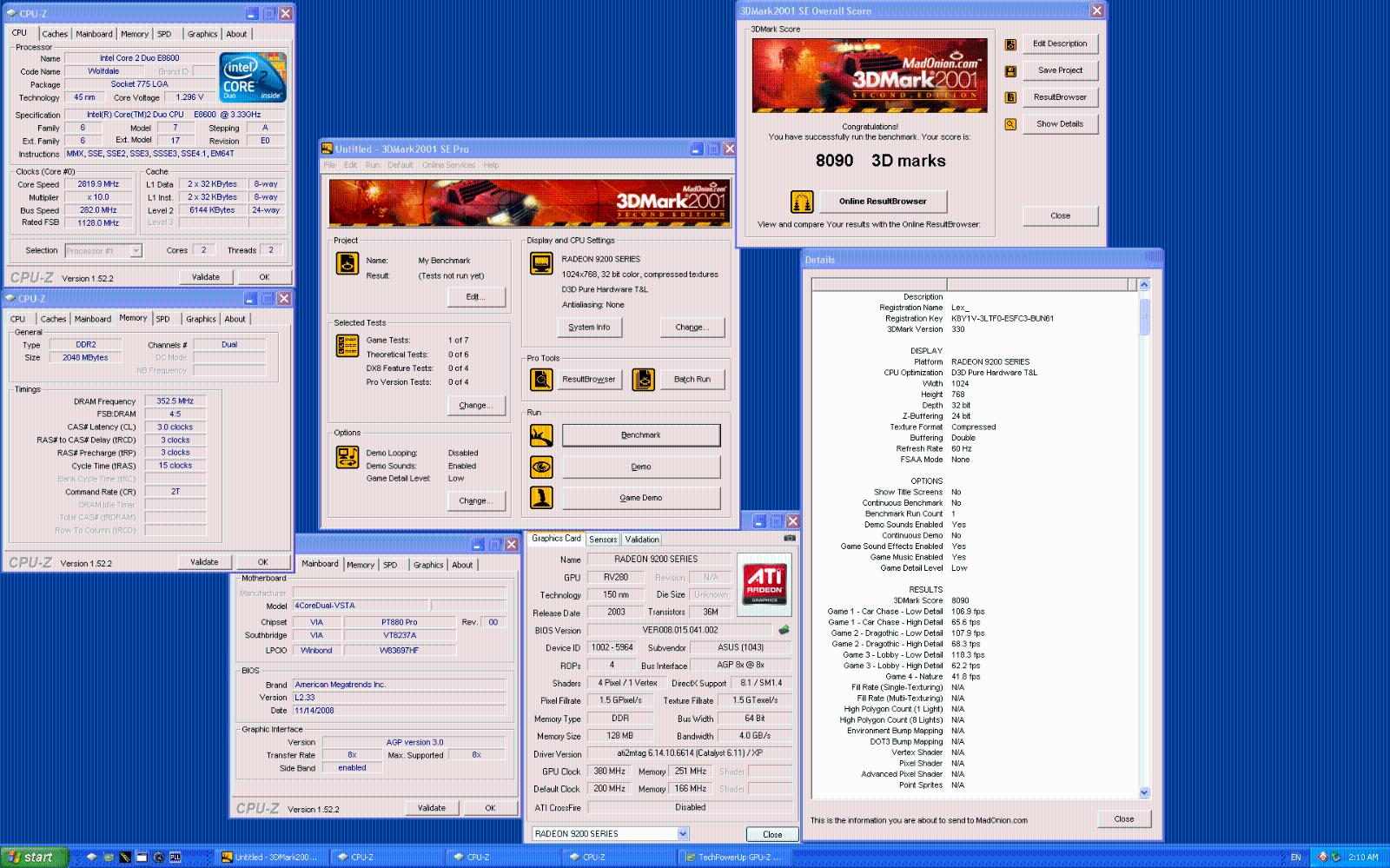1390x868 pixels.
Task: Click the system clock showing 2:10 AM
Action: [x=1363, y=857]
